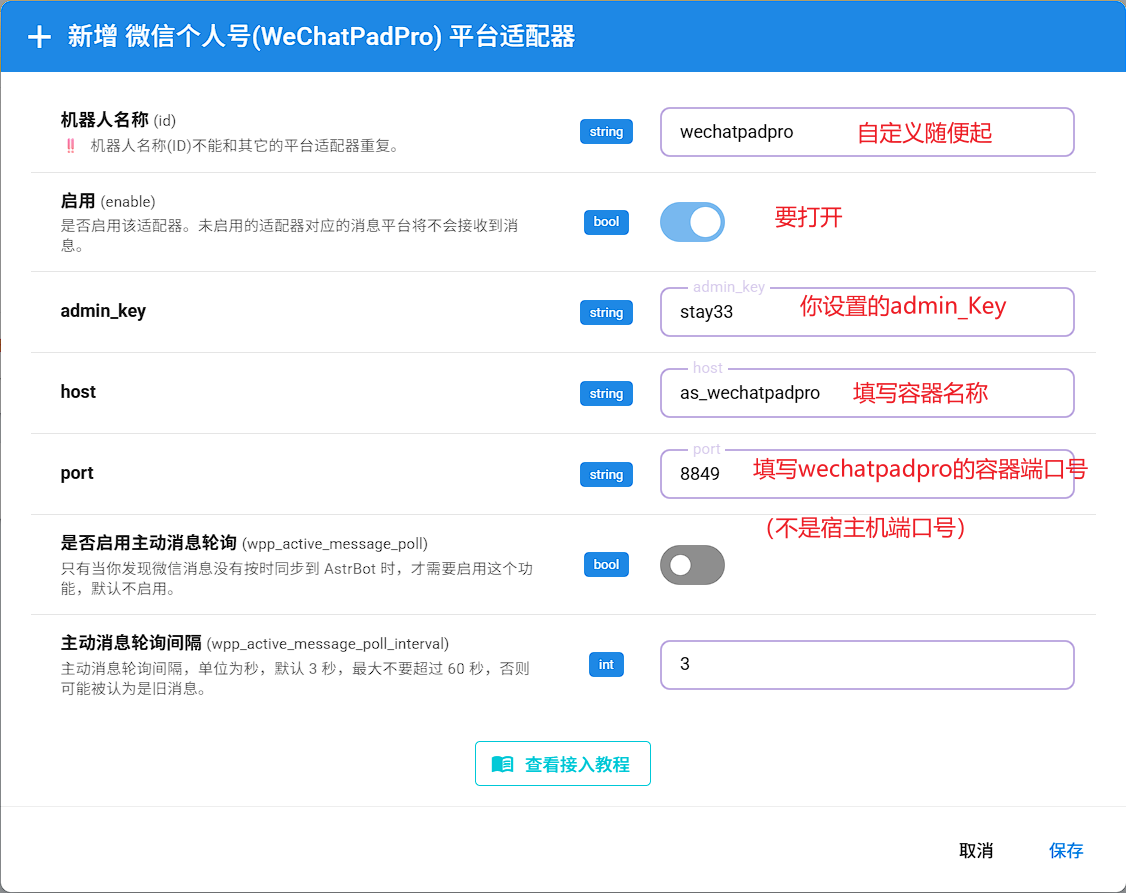1126x893 pixels.
Task: Click the dialog title 新增 微信个人号(WeChatPadPro) 平台适配器
Action: [x=322, y=37]
